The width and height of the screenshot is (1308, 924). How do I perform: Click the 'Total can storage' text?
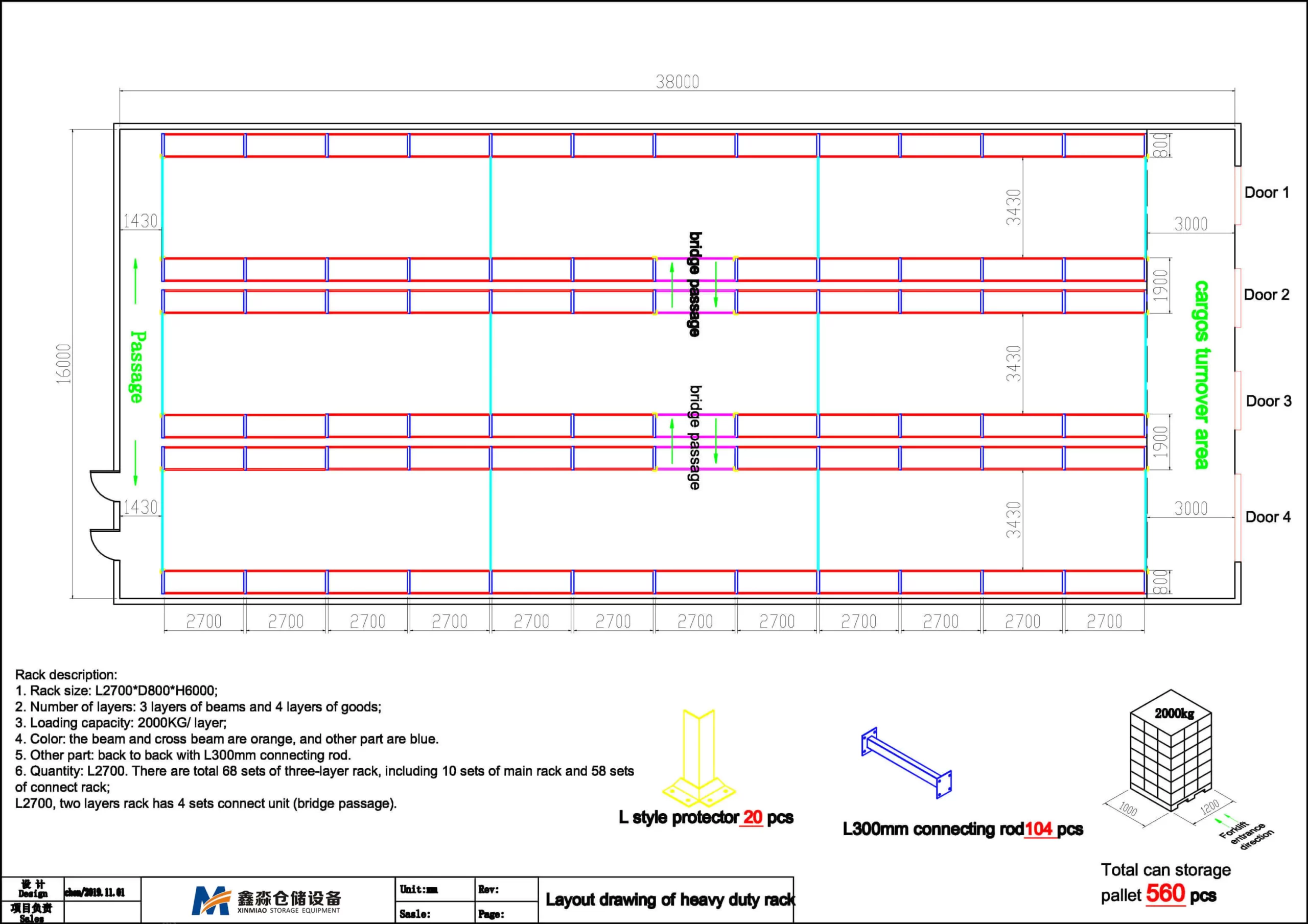pos(1165,870)
